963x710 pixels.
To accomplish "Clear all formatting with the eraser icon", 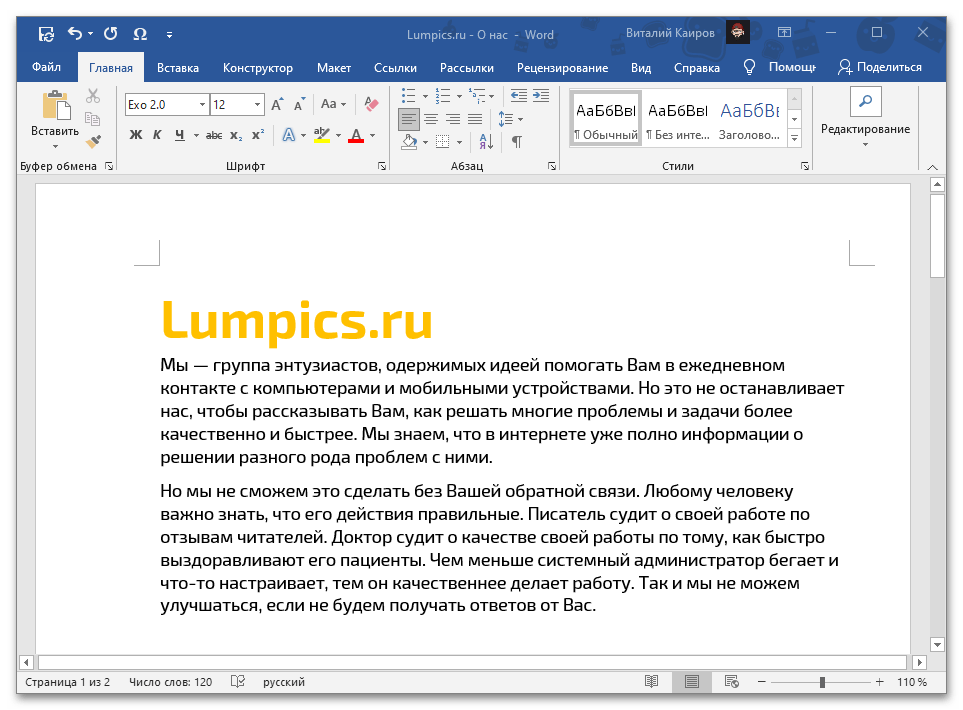I will pos(371,104).
